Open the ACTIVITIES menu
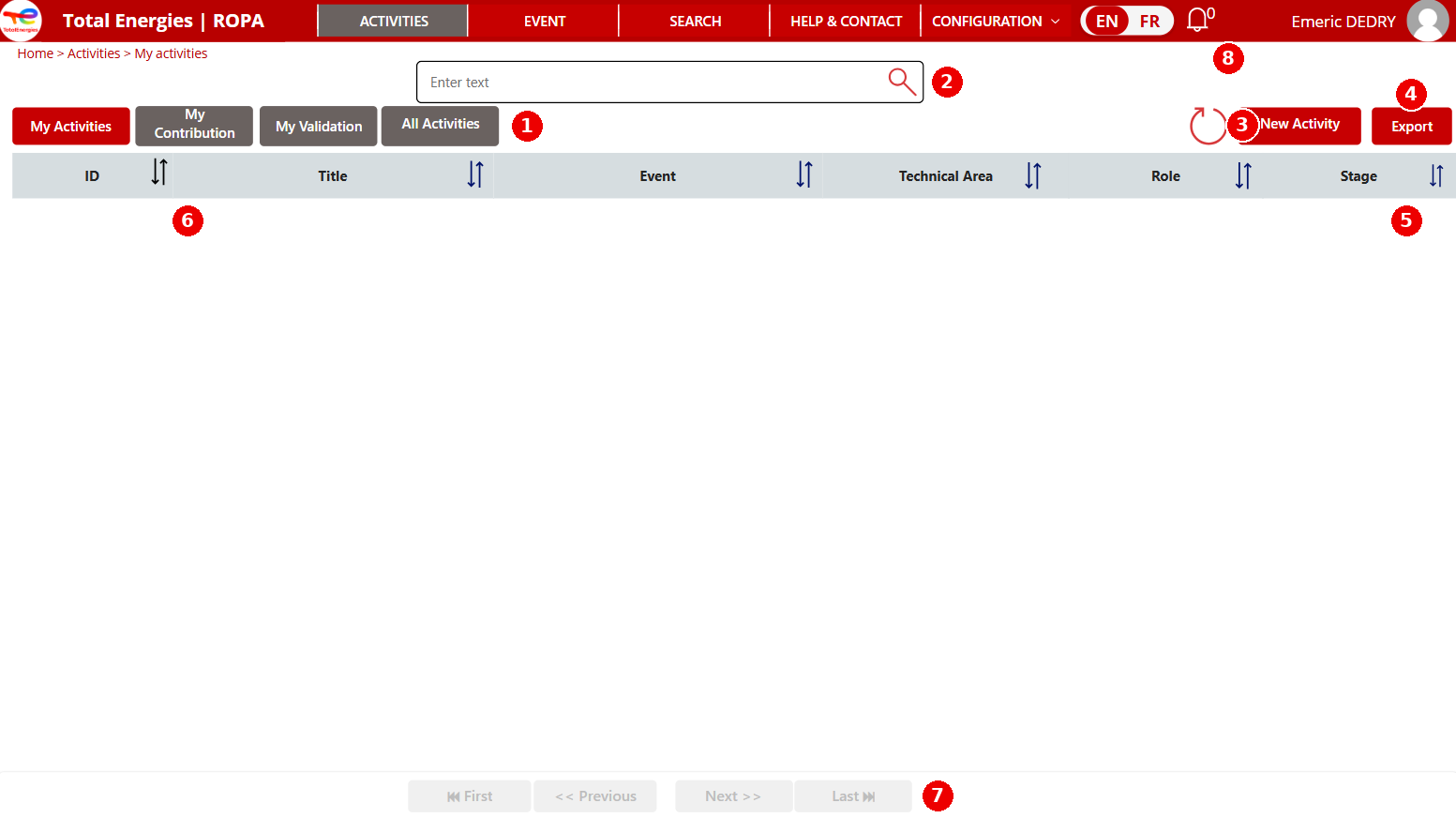Image resolution: width=1456 pixels, height=818 pixels. [x=394, y=21]
